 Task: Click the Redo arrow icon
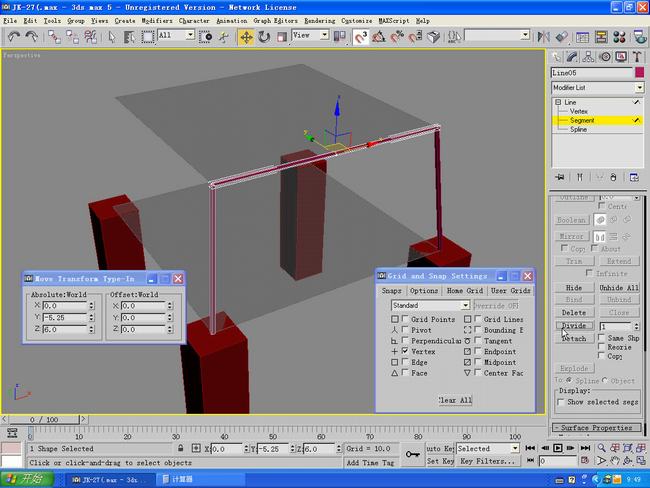[x=32, y=37]
